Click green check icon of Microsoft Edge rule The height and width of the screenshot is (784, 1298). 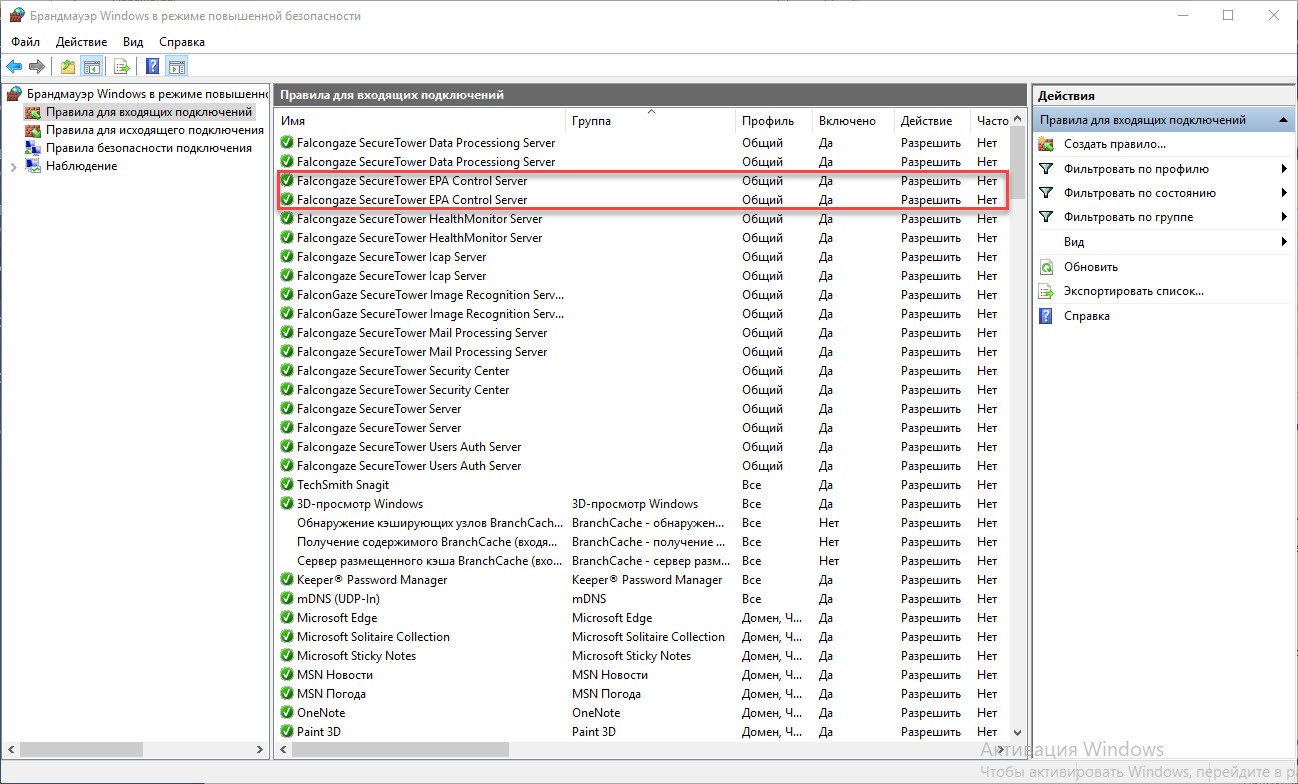point(287,618)
